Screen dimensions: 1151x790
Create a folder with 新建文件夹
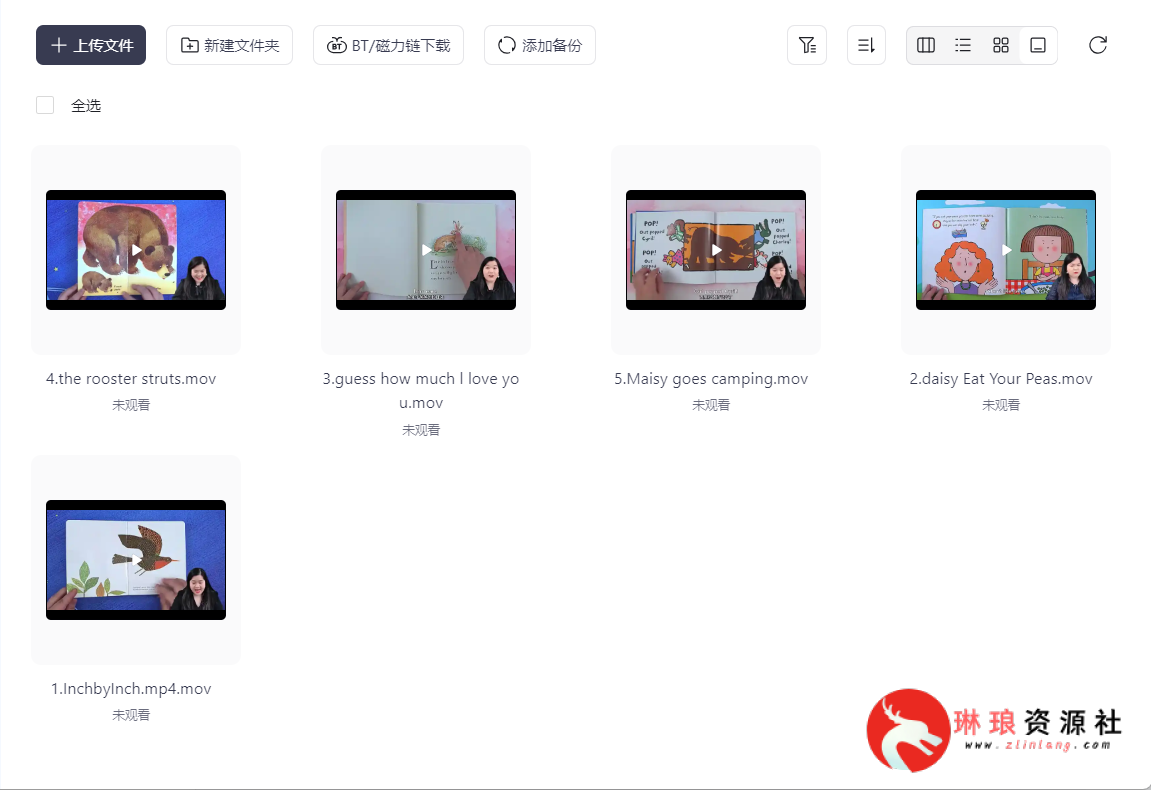pyautogui.click(x=230, y=46)
